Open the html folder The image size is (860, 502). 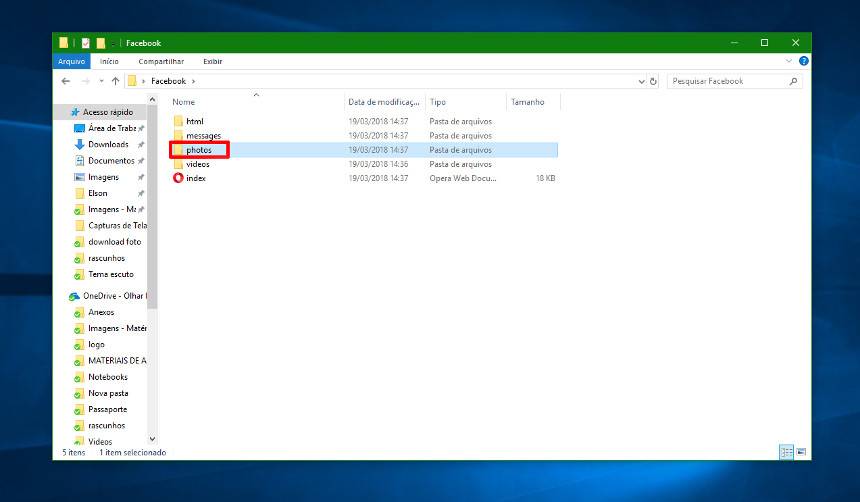[x=195, y=121]
